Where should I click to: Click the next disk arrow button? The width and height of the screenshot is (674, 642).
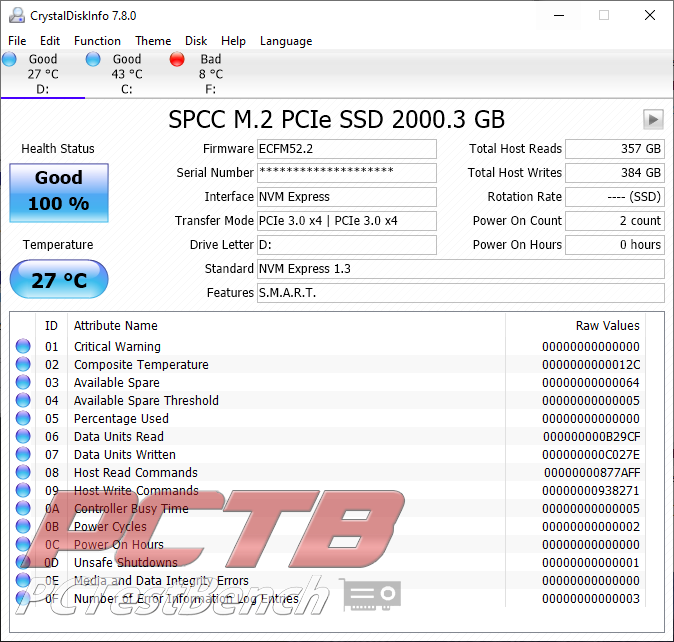[653, 119]
